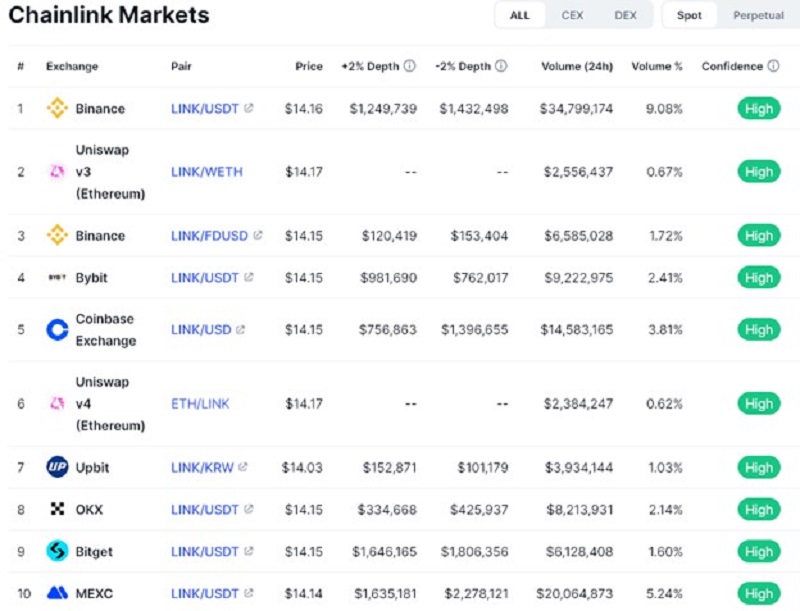Click the MEXC logo icon

[57, 592]
